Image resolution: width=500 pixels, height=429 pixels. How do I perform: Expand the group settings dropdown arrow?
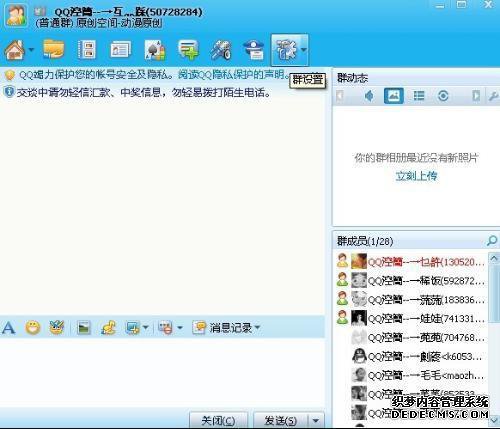pyautogui.click(x=303, y=50)
